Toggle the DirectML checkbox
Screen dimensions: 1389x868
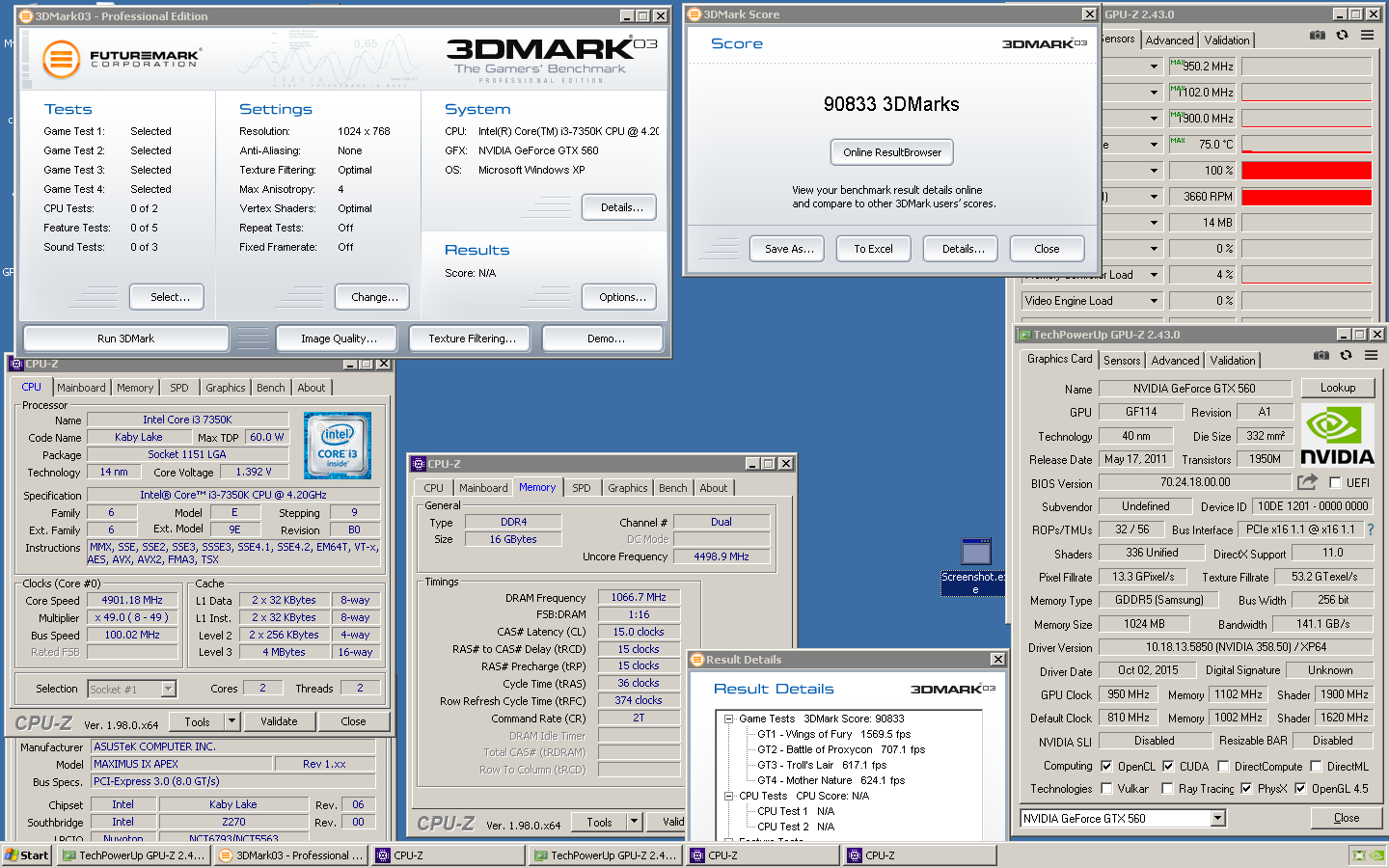pyautogui.click(x=1316, y=766)
